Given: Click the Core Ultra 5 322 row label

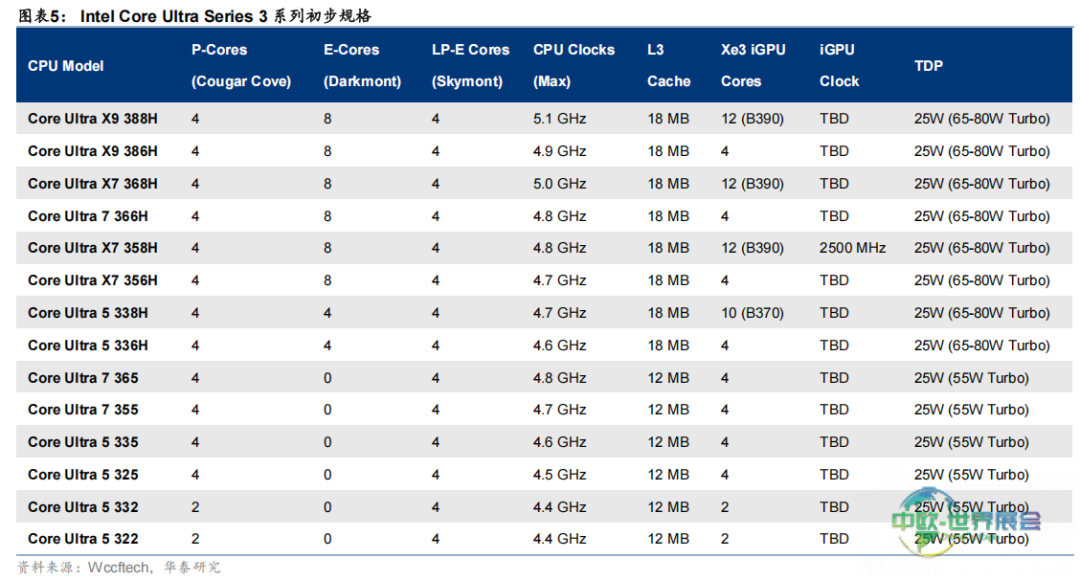Looking at the screenshot, I should point(83,539).
